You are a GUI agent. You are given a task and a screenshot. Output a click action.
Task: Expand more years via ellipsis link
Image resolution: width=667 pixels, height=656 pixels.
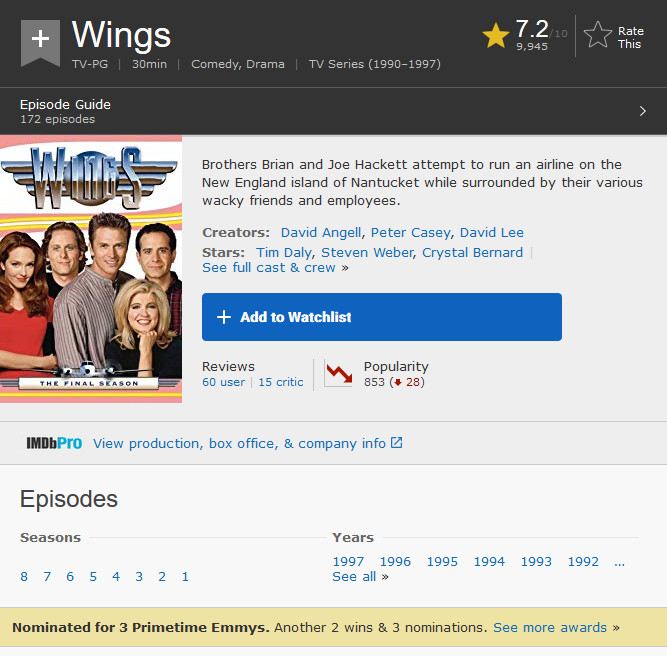coord(619,562)
